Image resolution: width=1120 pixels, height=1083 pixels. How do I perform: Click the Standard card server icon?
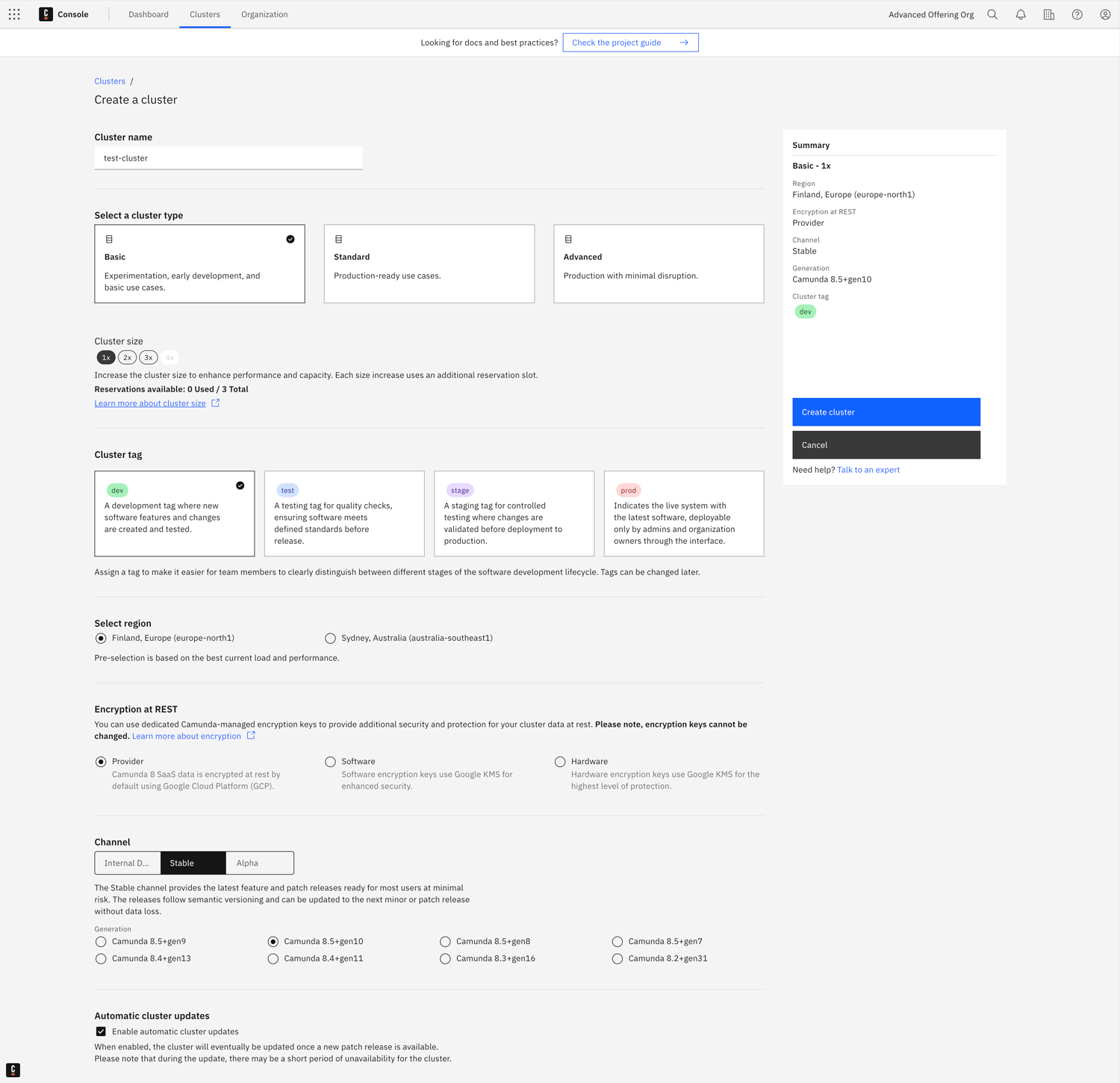click(x=339, y=239)
